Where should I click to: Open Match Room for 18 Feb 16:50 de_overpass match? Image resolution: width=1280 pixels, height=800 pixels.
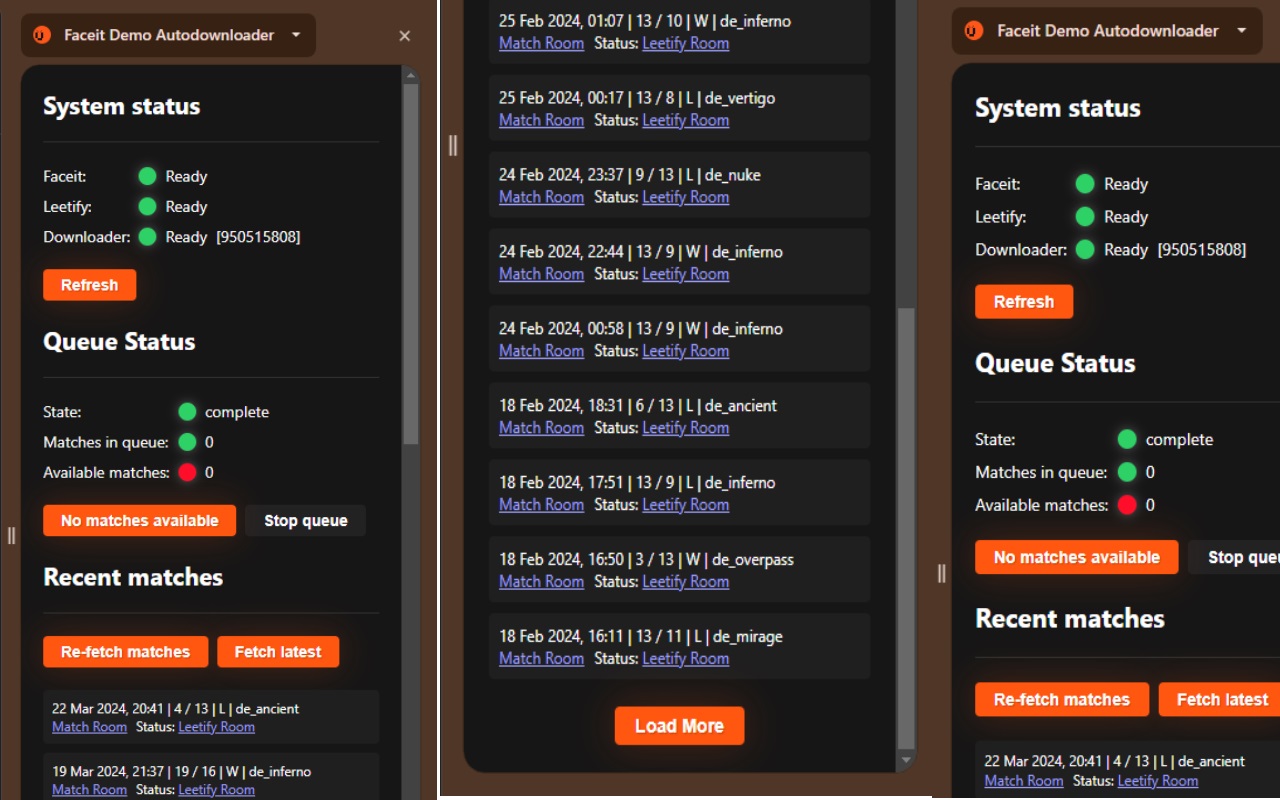[x=541, y=582]
